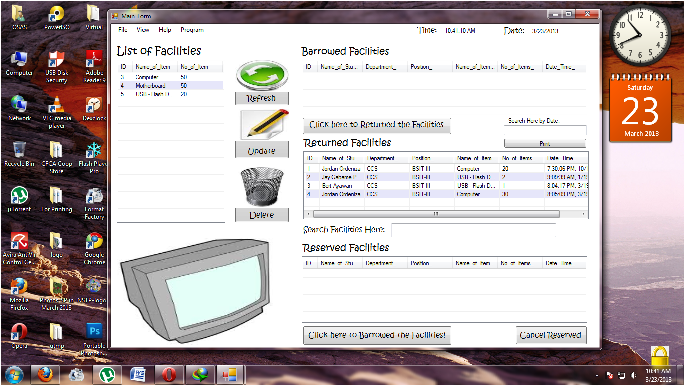Click the Cancel Reserved button
This screenshot has width=684, height=385.
551,335
